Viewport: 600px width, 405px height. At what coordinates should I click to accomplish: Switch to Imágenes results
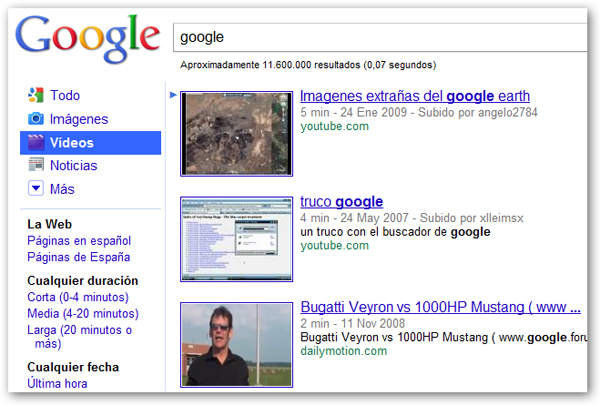(x=79, y=119)
